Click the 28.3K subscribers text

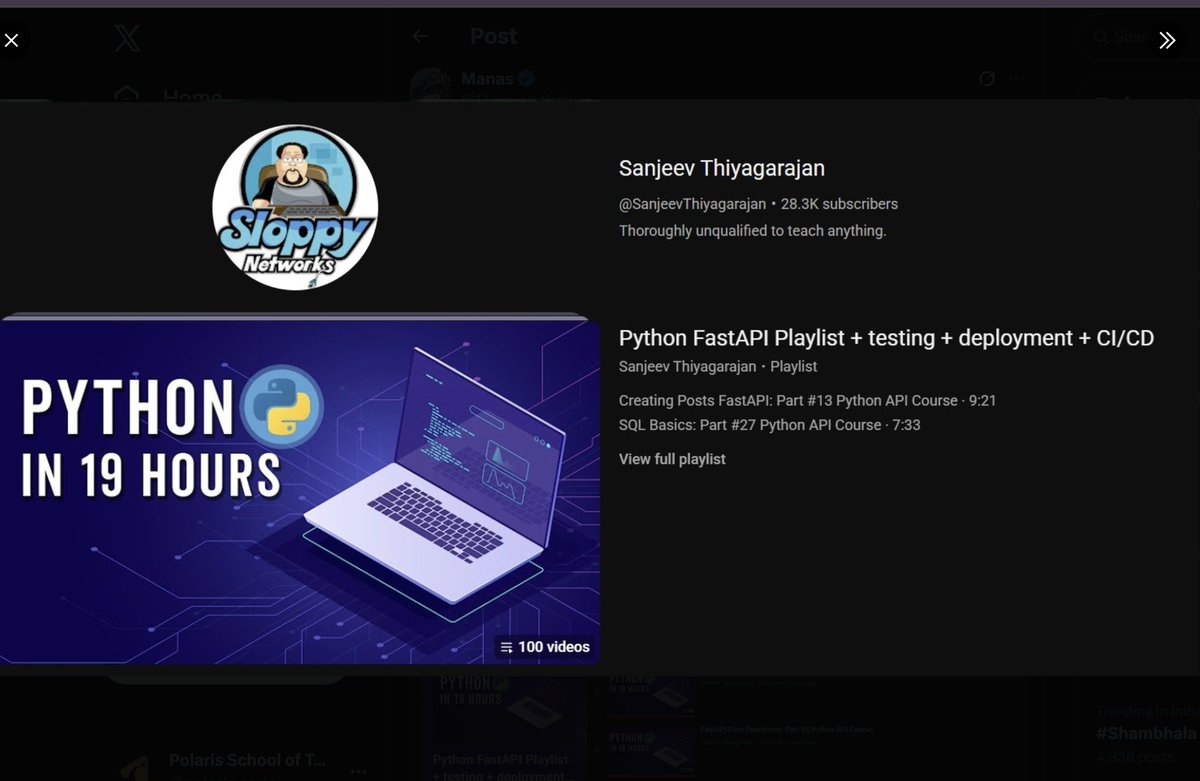pos(839,204)
